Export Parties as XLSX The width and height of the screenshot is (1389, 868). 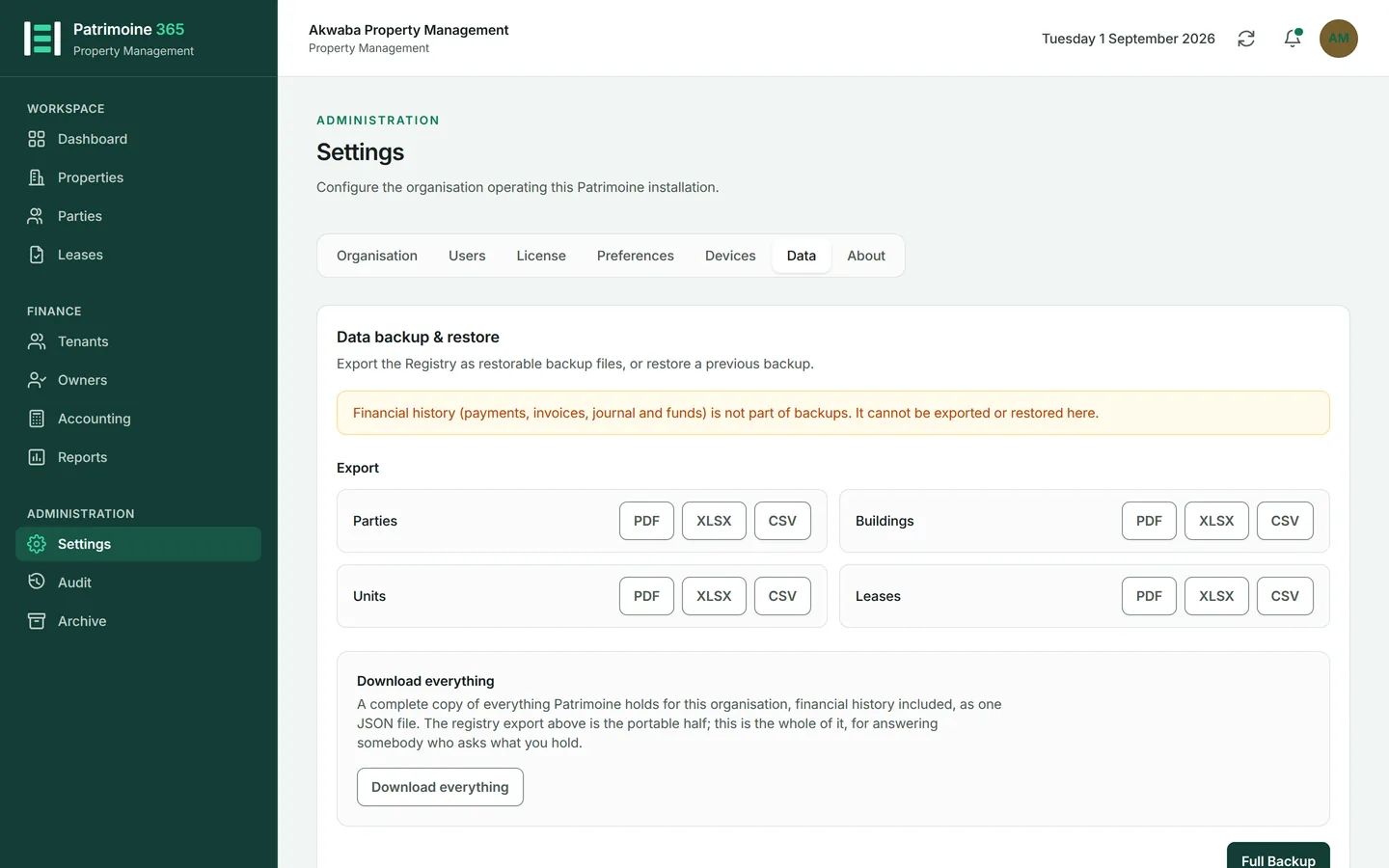click(x=714, y=521)
